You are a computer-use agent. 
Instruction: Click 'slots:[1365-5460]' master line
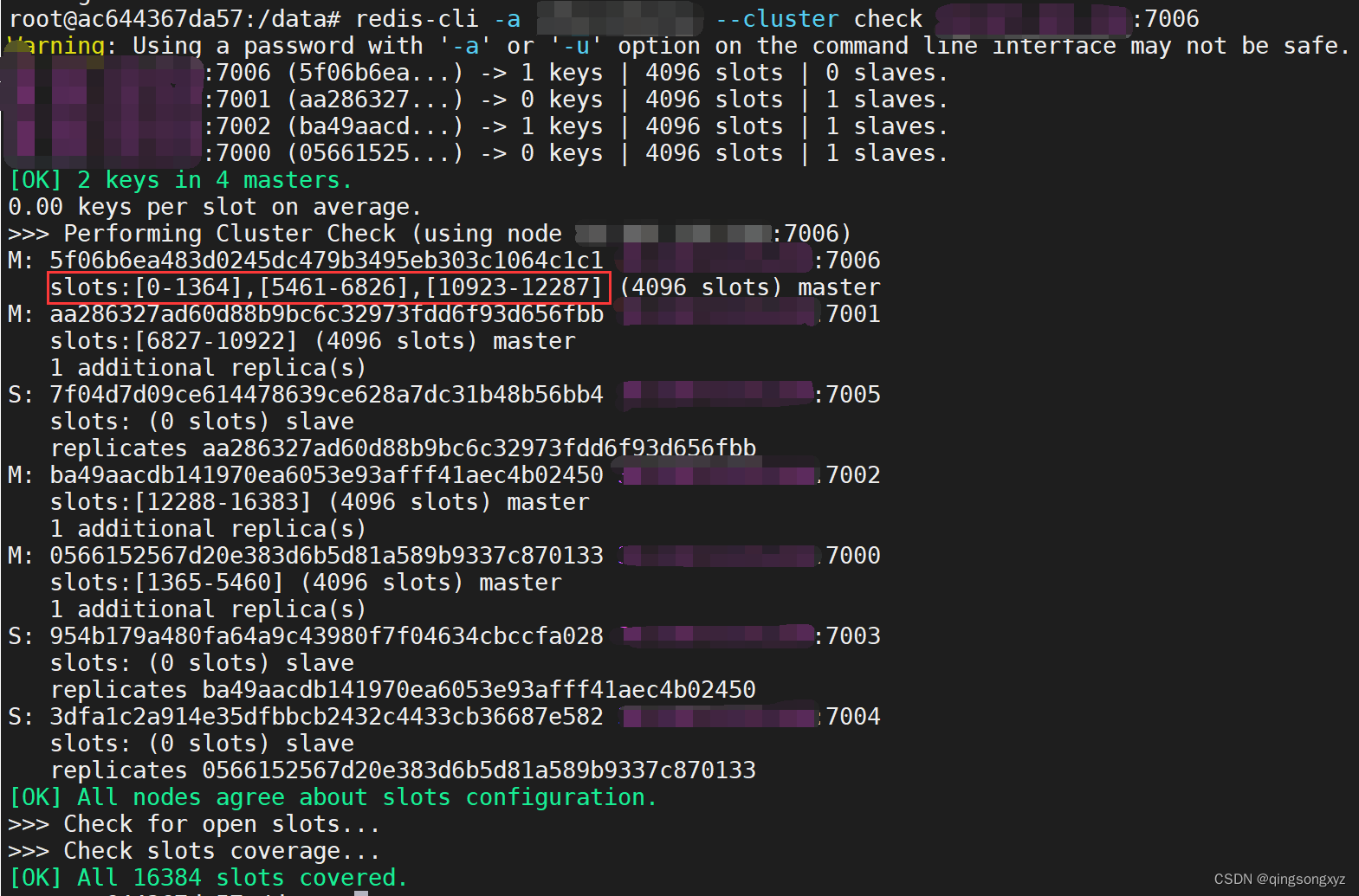tap(306, 583)
